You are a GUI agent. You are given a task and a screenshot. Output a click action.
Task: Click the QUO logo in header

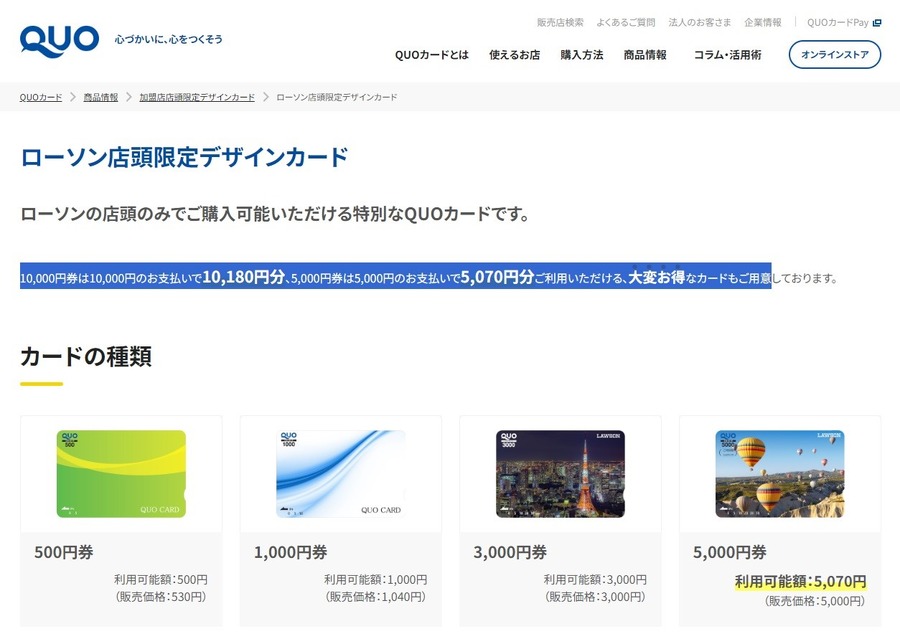pyautogui.click(x=59, y=40)
